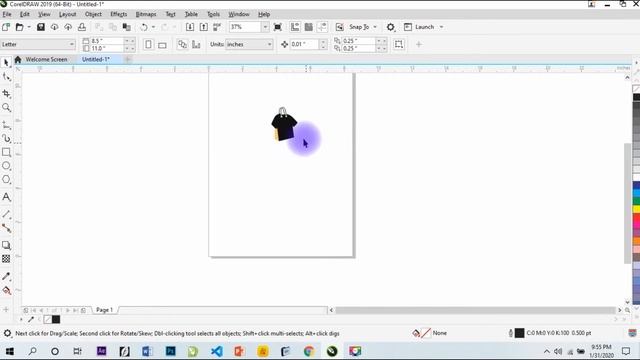Screen dimensions: 640x360
Task: Open the Bitmaps menu
Action: point(146,14)
